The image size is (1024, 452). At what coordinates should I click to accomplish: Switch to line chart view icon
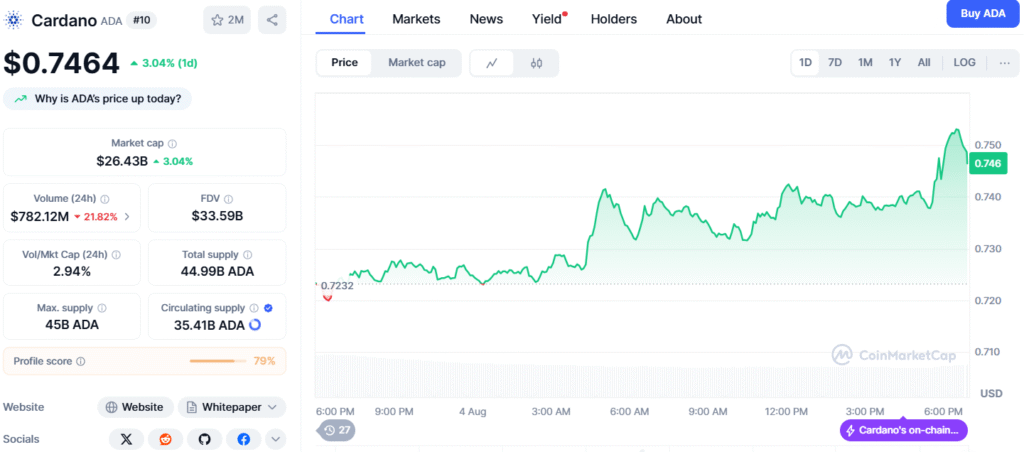(x=492, y=63)
